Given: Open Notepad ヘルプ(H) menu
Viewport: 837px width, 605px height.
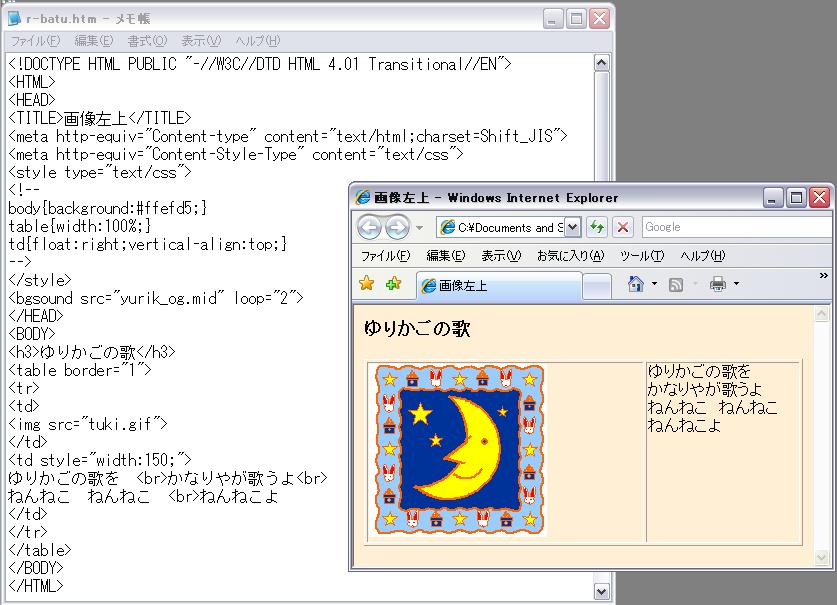Looking at the screenshot, I should coord(258,41).
